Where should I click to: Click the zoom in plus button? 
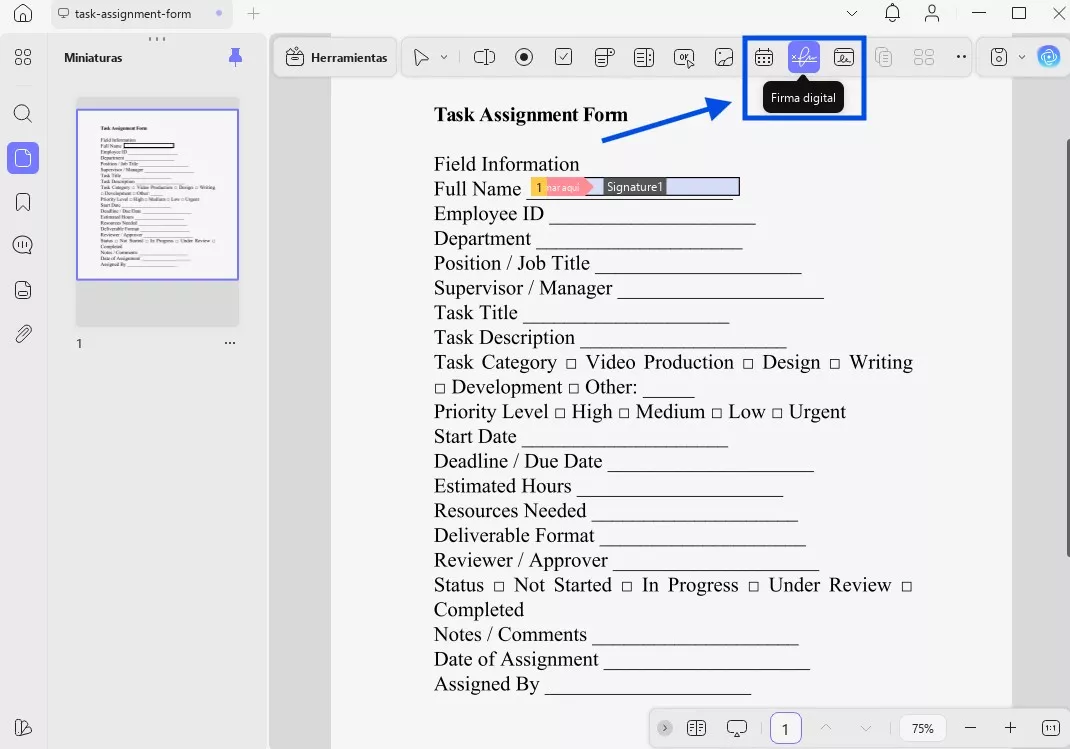point(1010,728)
